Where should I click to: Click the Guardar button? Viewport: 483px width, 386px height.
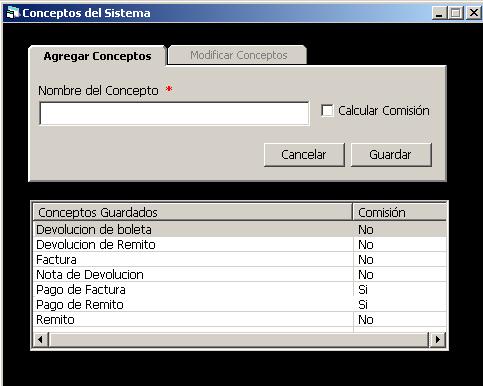(391, 155)
